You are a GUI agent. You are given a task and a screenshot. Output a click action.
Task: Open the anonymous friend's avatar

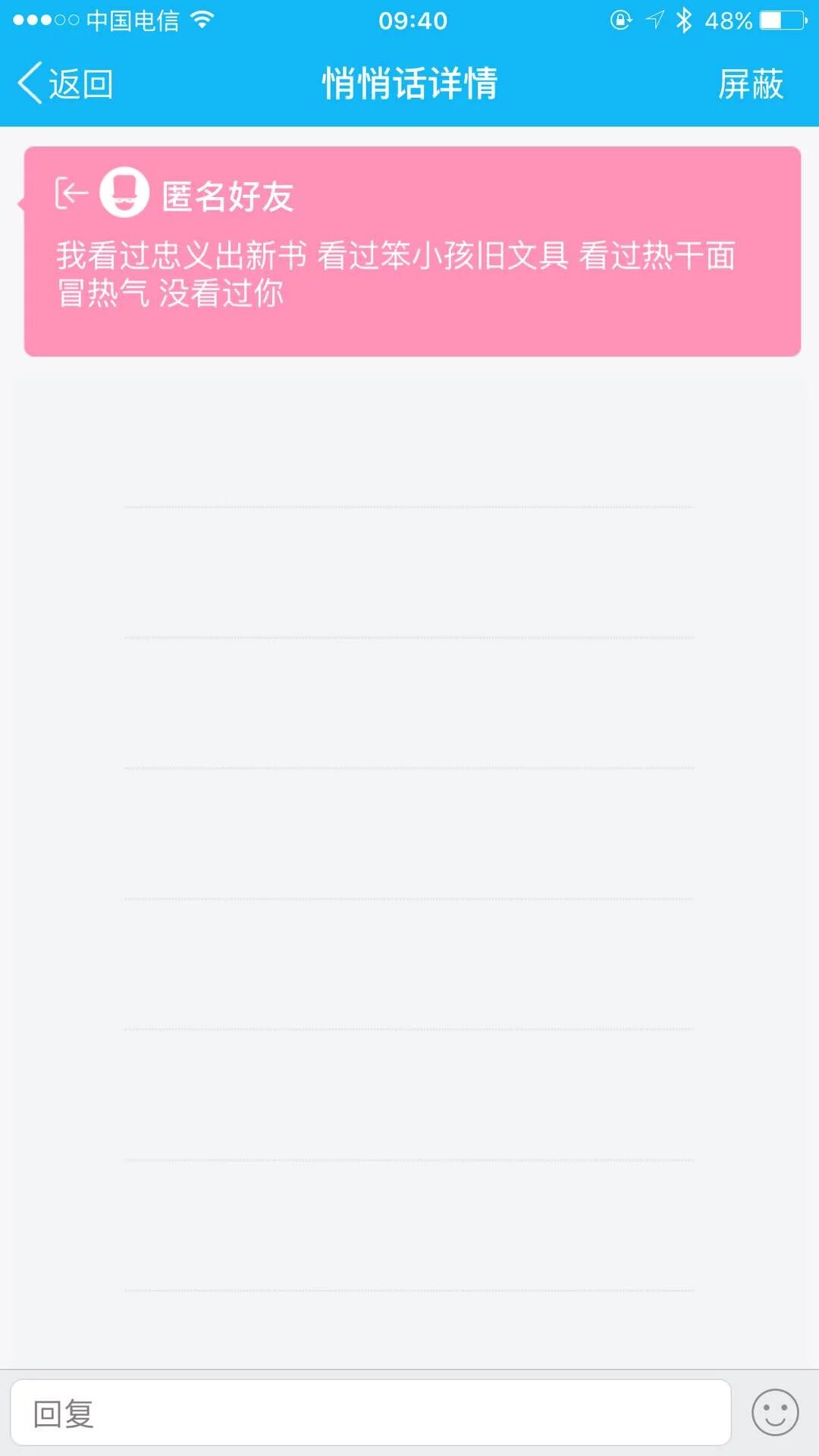click(x=124, y=193)
